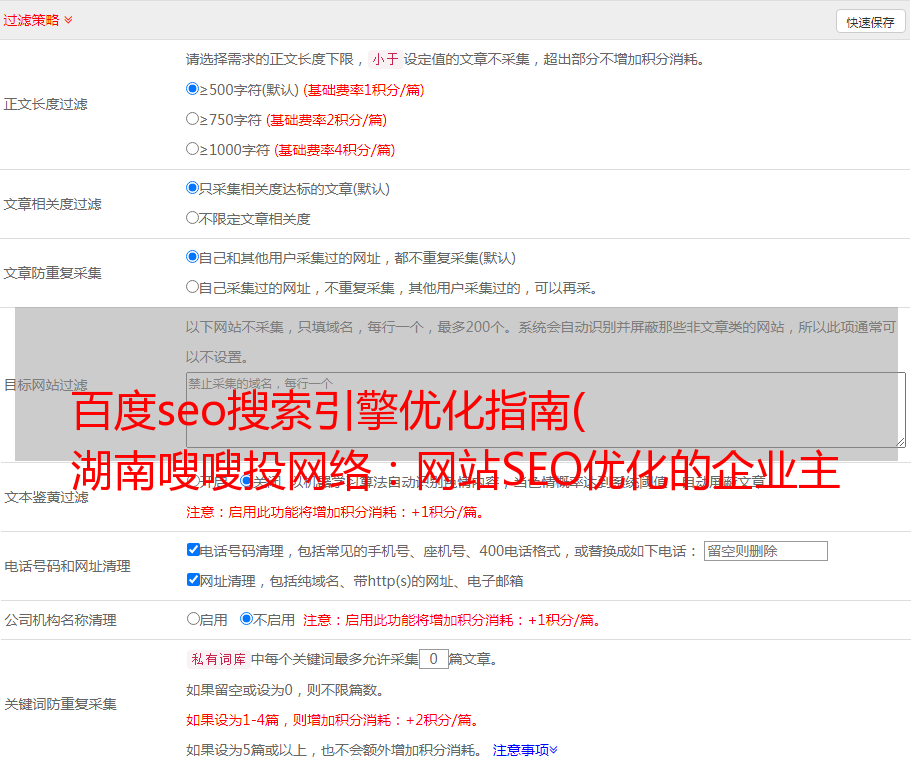Click the red (基础费率1积分/篇) note
Viewport: 912px width, 768px height.
(x=364, y=90)
